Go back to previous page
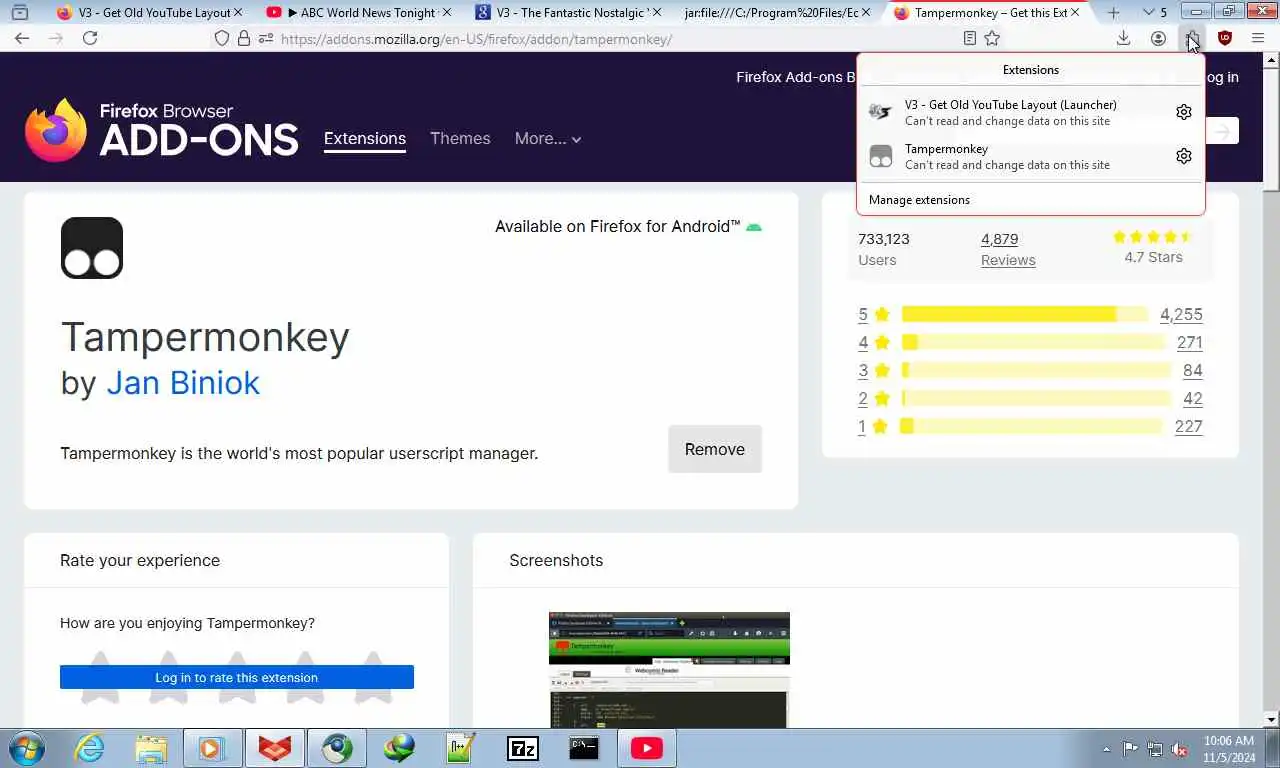This screenshot has width=1280, height=768. [x=22, y=38]
